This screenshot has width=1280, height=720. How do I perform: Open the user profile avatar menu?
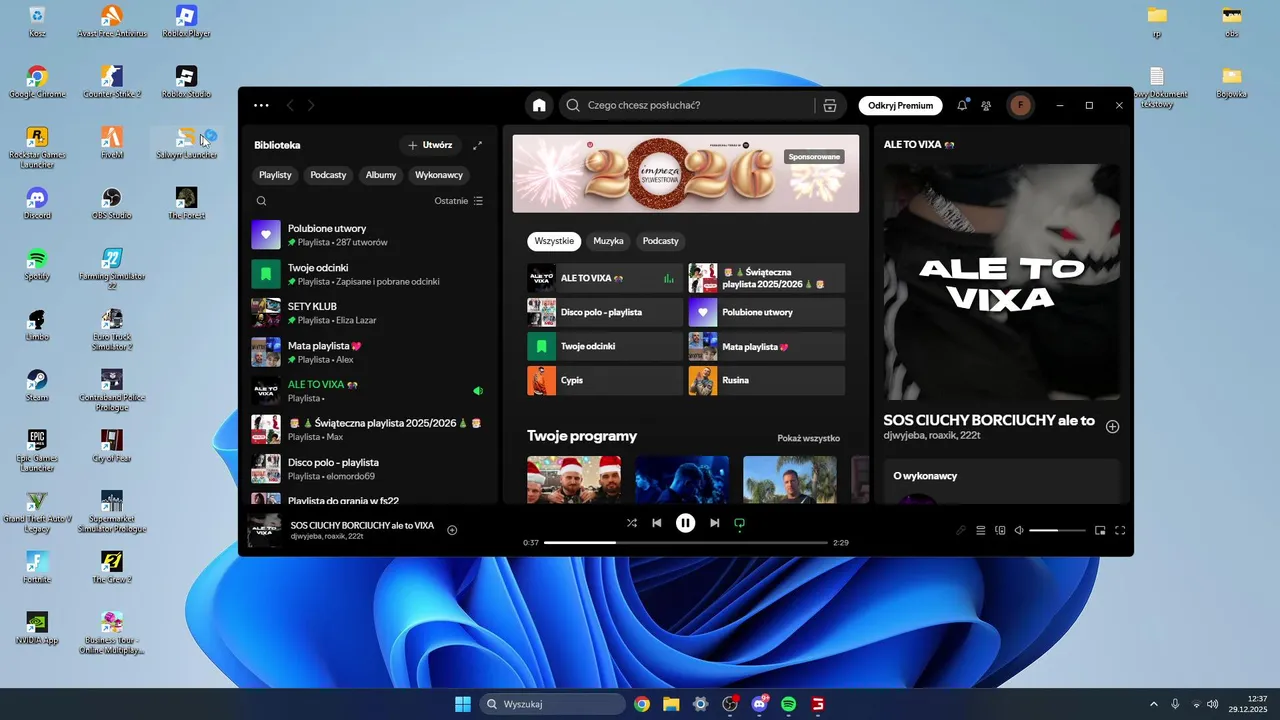(x=1020, y=105)
